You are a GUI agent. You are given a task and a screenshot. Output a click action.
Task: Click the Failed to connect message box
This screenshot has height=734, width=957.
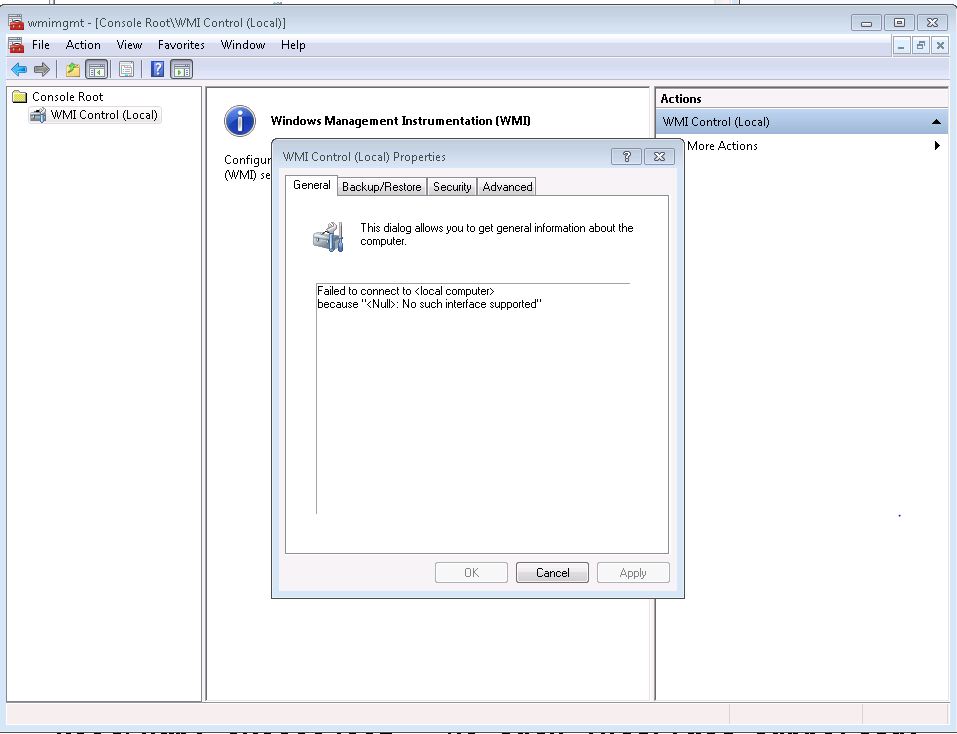473,398
